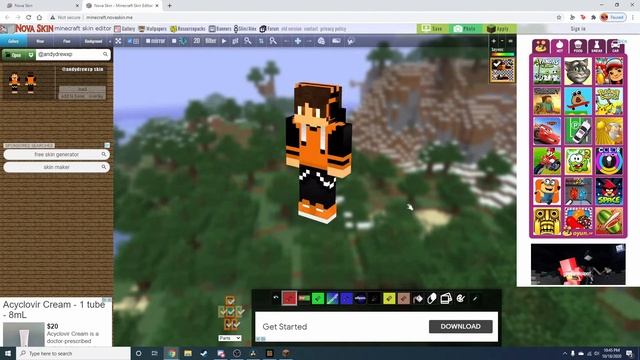The image size is (640, 360).
Task: Click the undo arrow in the bottom palette
Action: pyautogui.click(x=276, y=298)
